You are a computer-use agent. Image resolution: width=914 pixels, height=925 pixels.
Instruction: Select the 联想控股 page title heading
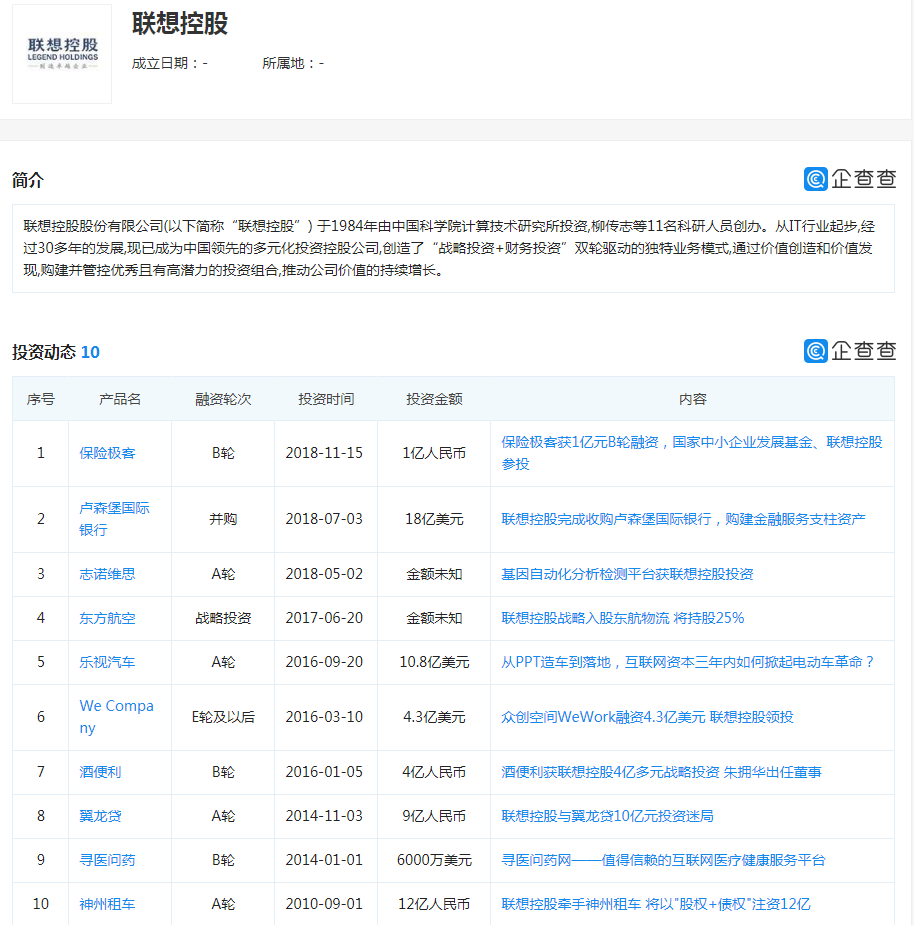coord(180,24)
